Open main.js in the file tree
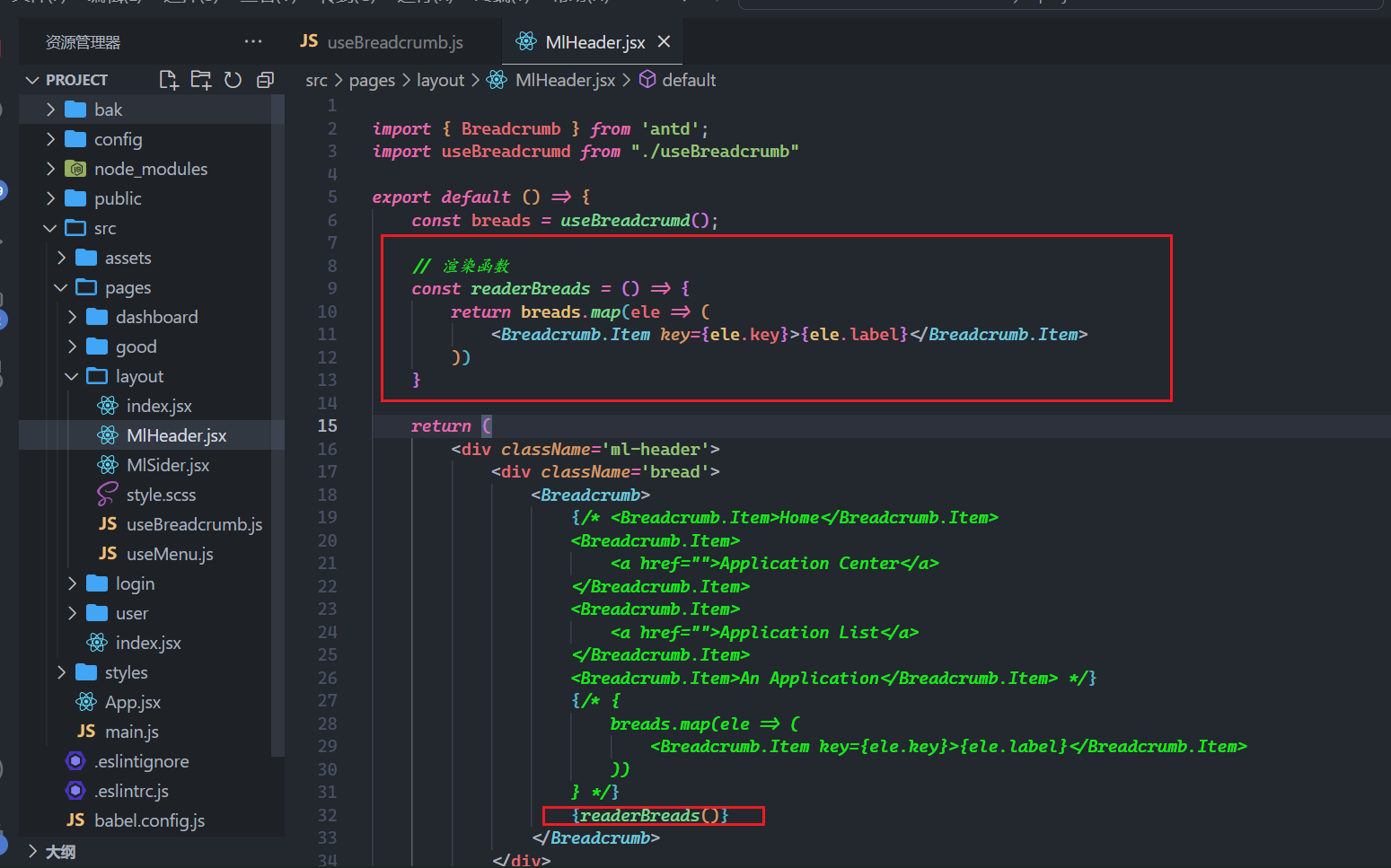This screenshot has width=1391, height=868. coord(131,732)
